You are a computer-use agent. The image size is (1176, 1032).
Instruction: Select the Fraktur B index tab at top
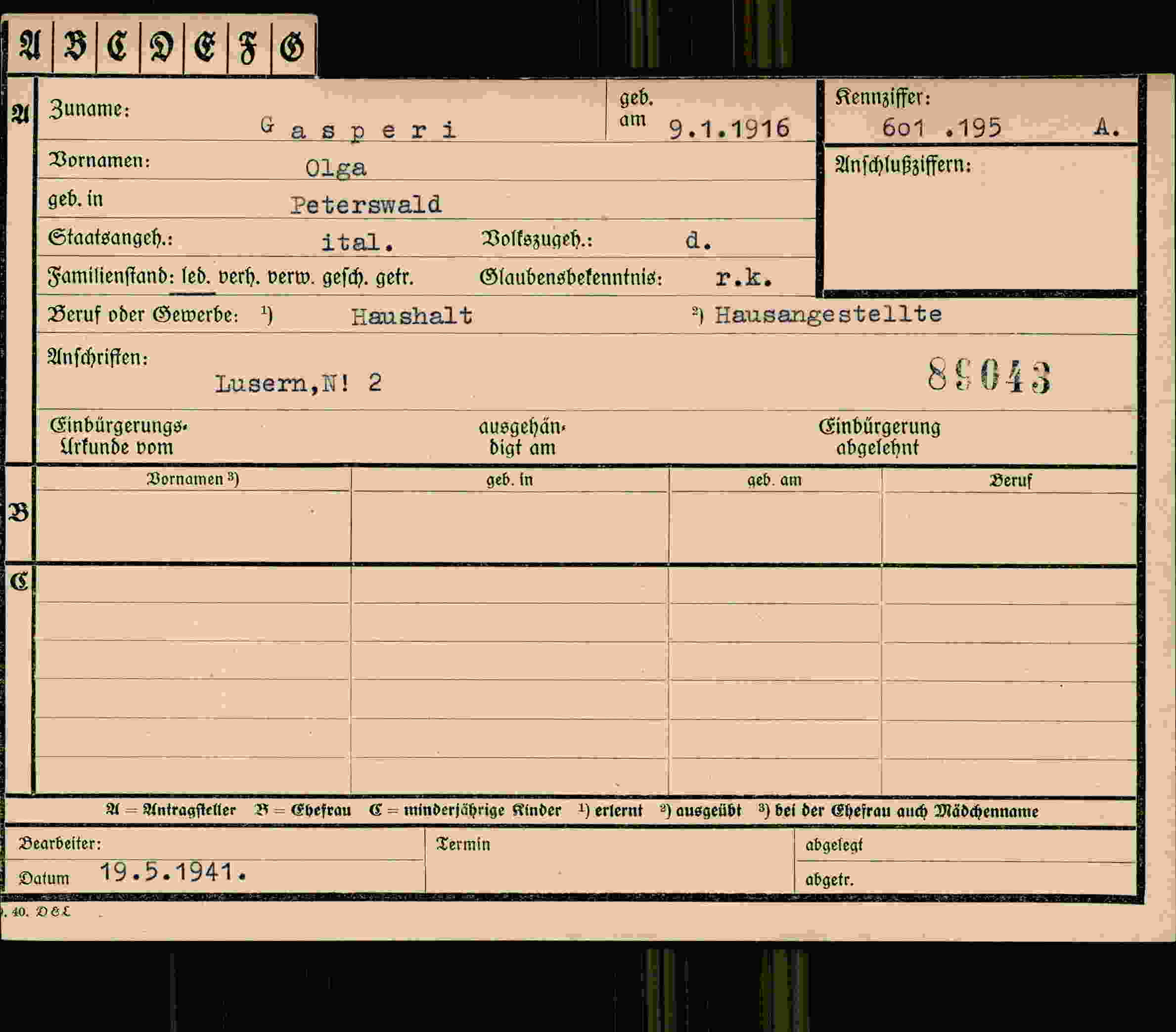coord(75,46)
